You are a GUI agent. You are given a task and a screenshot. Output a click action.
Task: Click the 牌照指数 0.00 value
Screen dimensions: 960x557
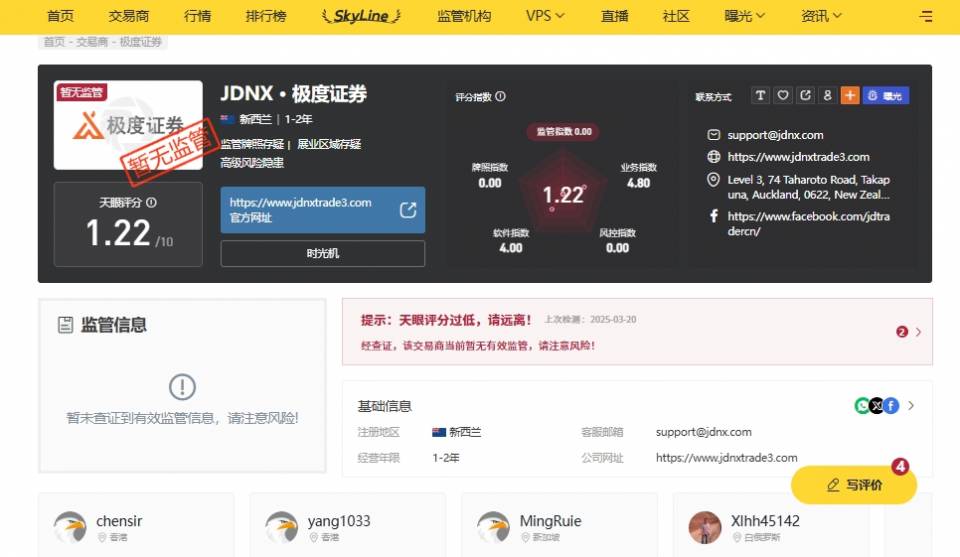[490, 182]
